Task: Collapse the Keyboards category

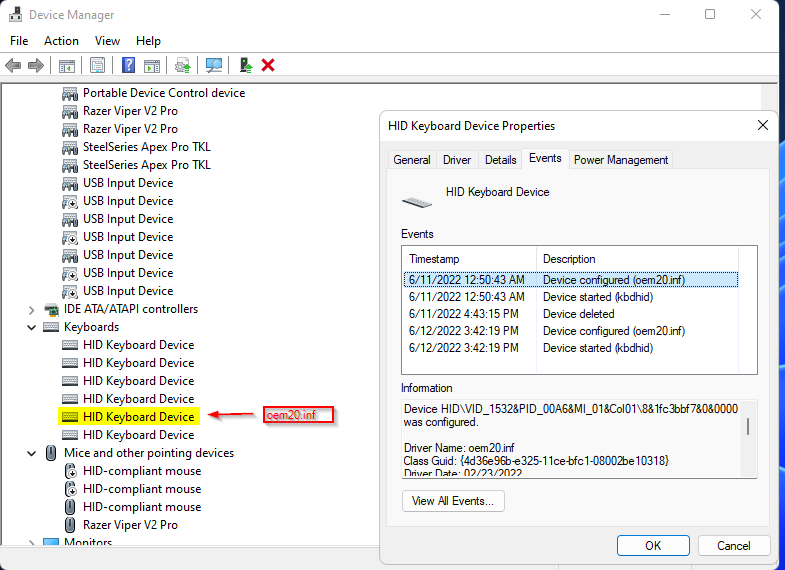Action: pos(31,327)
